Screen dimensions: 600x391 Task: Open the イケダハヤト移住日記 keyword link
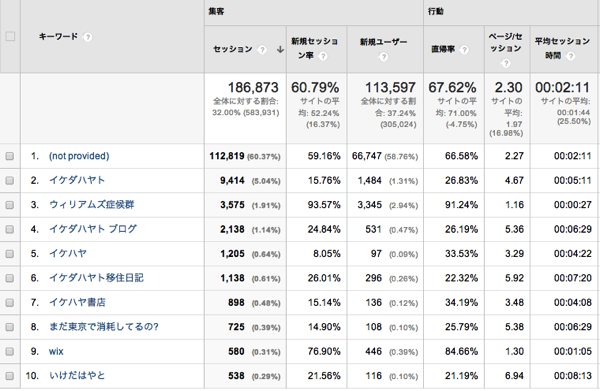(x=96, y=278)
